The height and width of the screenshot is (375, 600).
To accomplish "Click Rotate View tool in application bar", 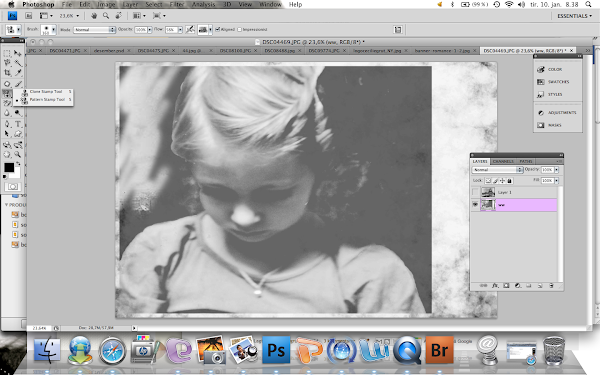I will (x=119, y=16).
